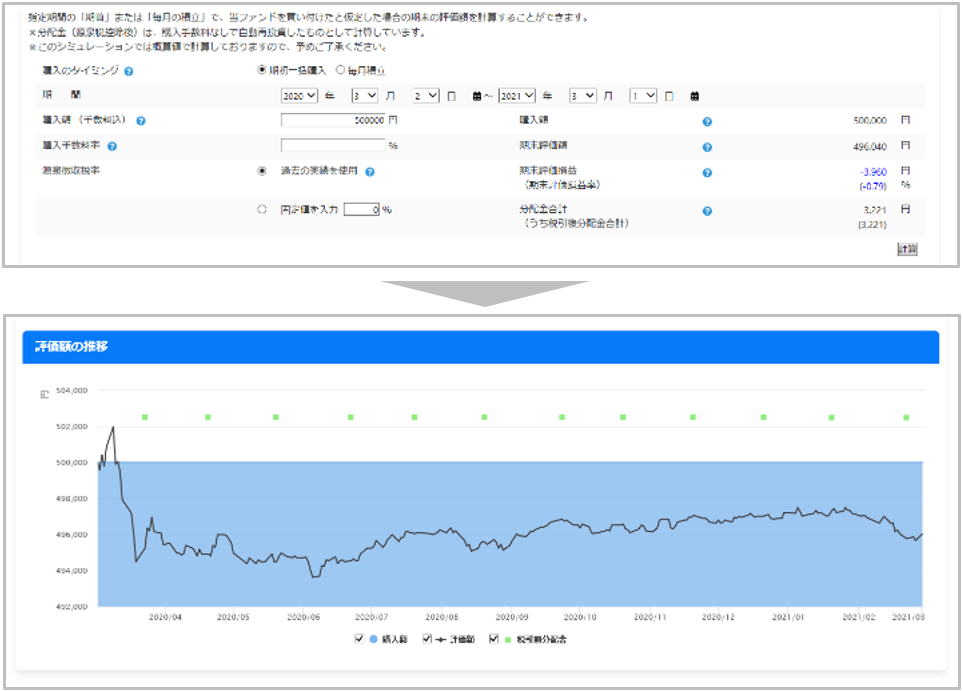Click the (-0.79) percent return value
The image size is (963, 691).
[873, 186]
